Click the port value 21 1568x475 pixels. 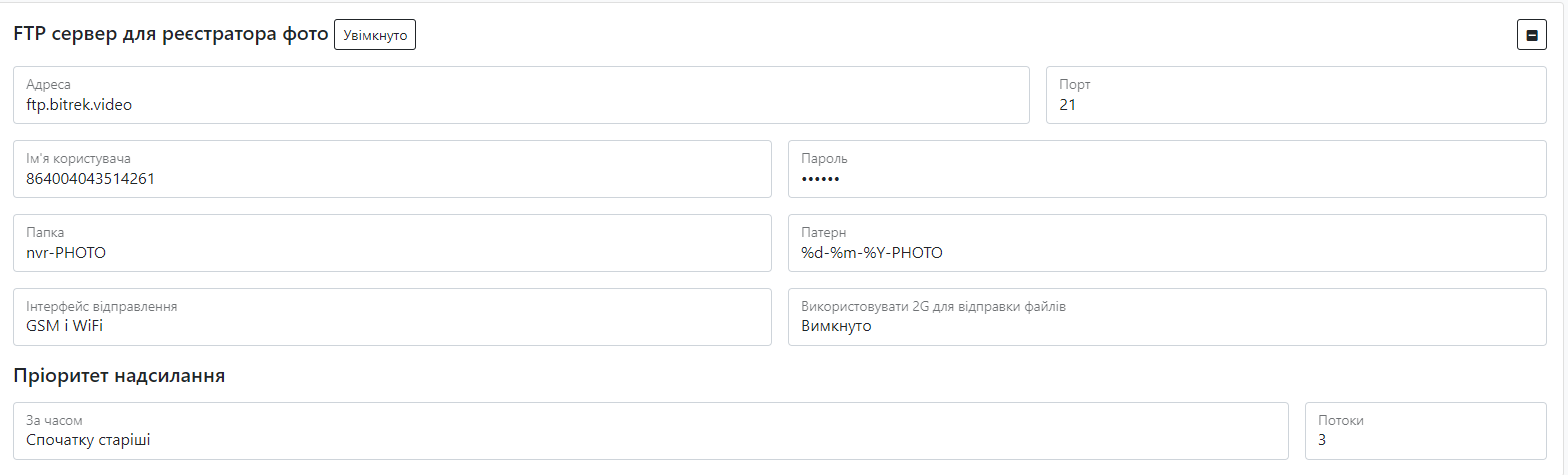coord(1067,104)
